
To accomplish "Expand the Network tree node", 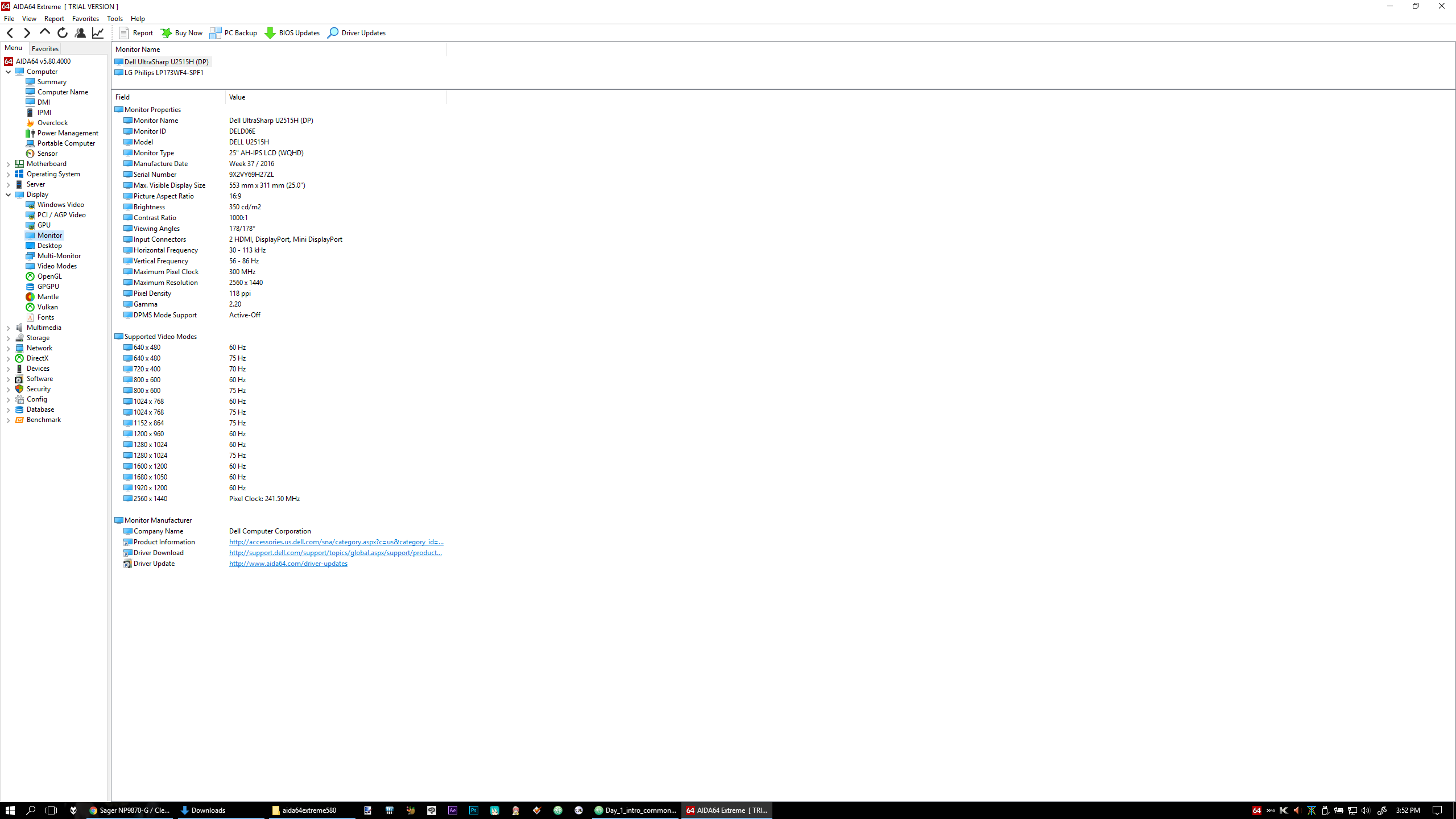I will pos(9,348).
